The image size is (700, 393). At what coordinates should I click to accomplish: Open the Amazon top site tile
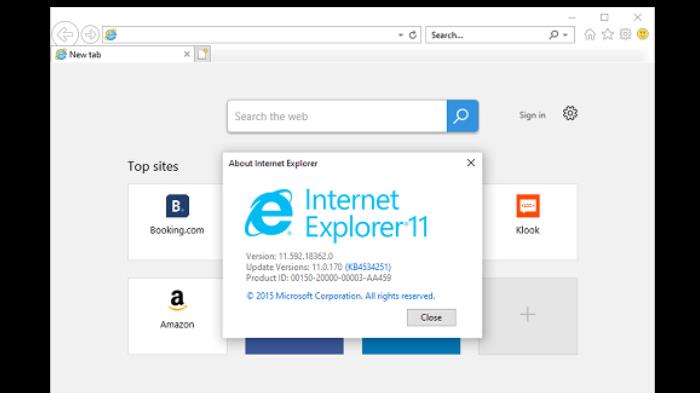(177, 316)
